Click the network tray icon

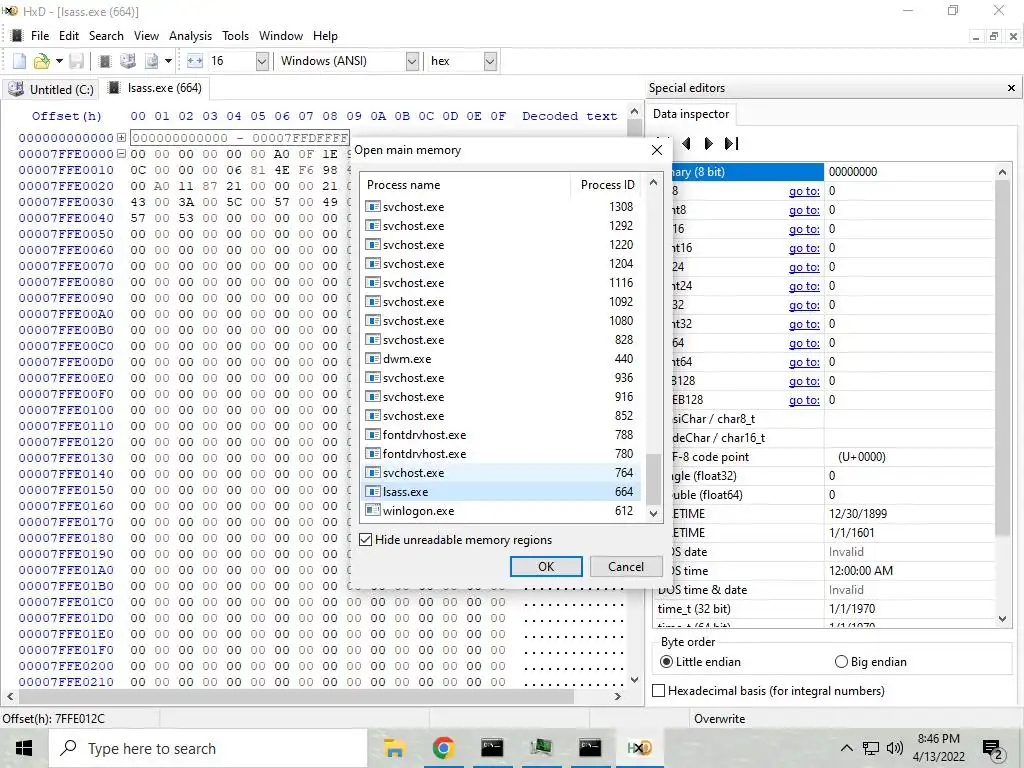(871, 748)
